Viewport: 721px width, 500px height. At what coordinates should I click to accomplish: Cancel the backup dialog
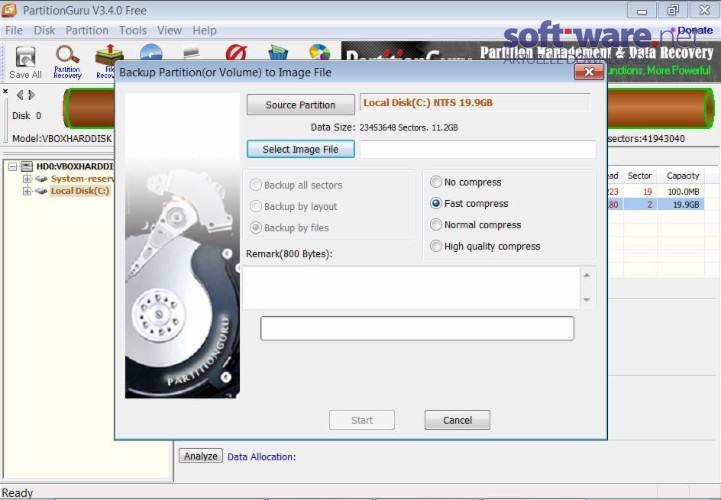pos(457,420)
